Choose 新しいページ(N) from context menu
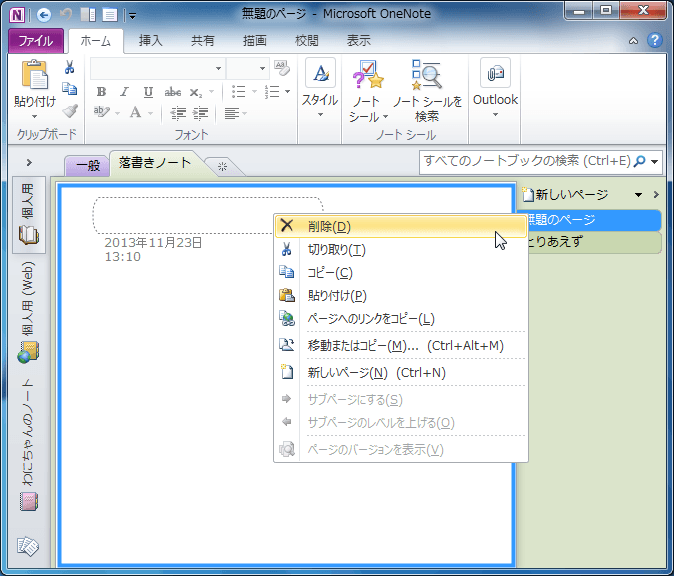674x576 pixels. point(401,372)
